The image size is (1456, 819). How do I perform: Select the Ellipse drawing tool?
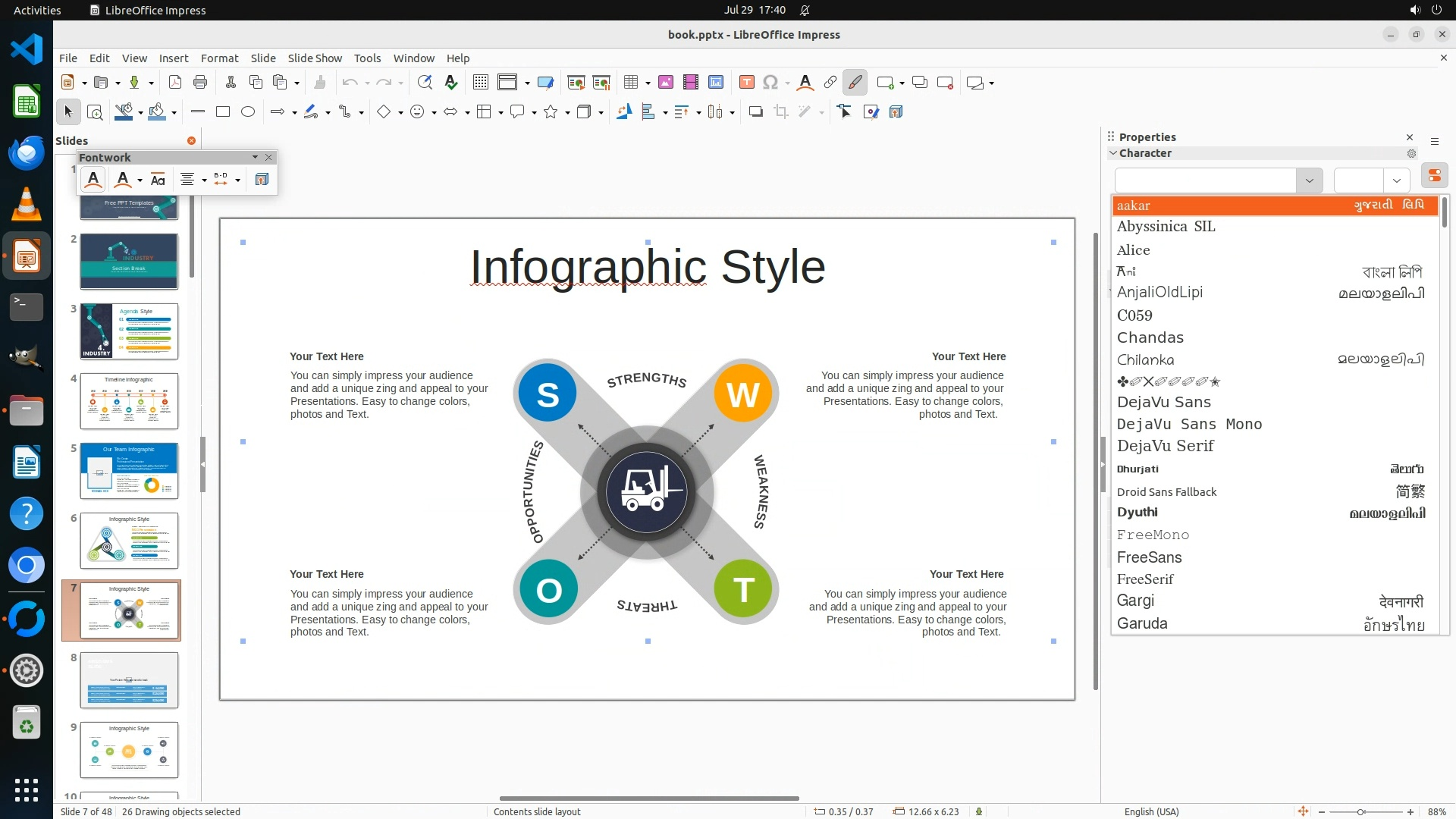(248, 112)
